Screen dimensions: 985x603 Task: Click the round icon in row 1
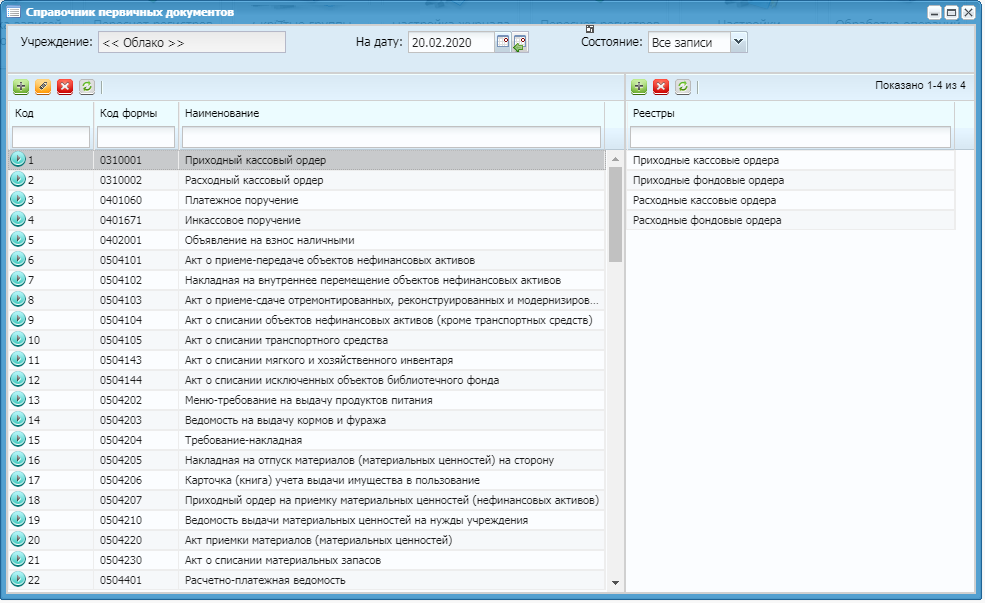coord(18,160)
